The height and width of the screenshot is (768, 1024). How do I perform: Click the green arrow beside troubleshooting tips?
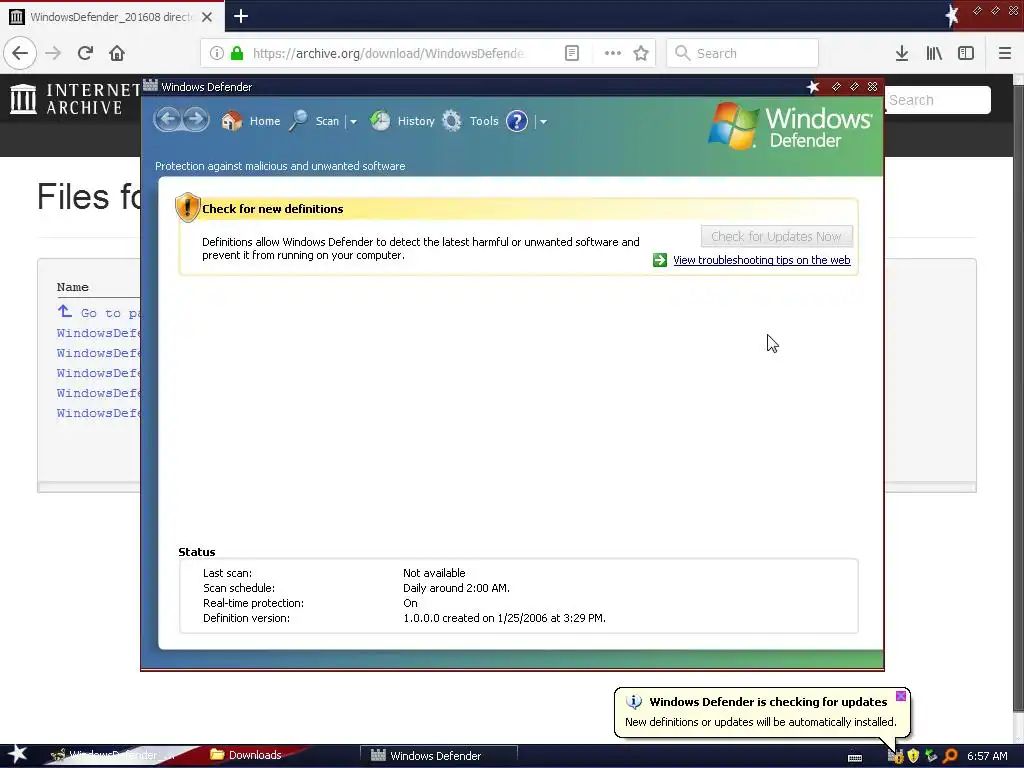[660, 260]
